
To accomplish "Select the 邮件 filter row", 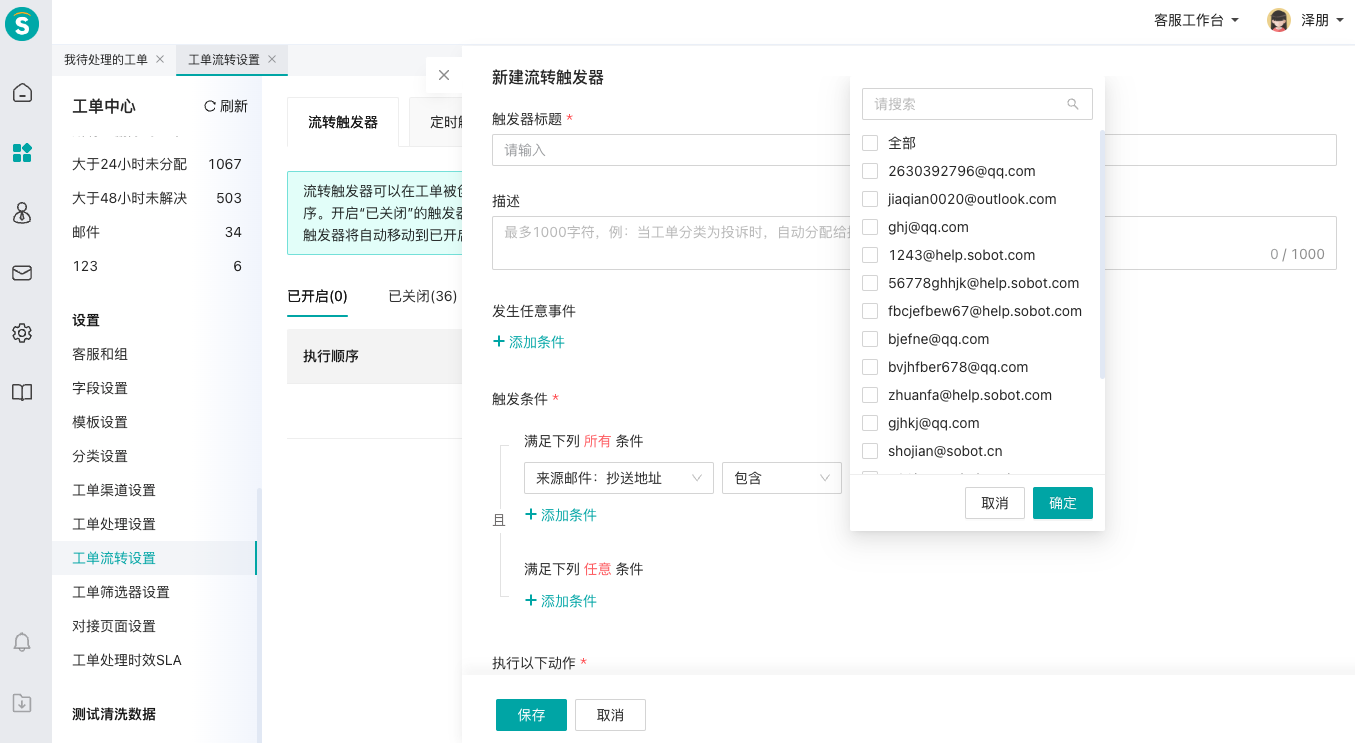I will pyautogui.click(x=157, y=232).
